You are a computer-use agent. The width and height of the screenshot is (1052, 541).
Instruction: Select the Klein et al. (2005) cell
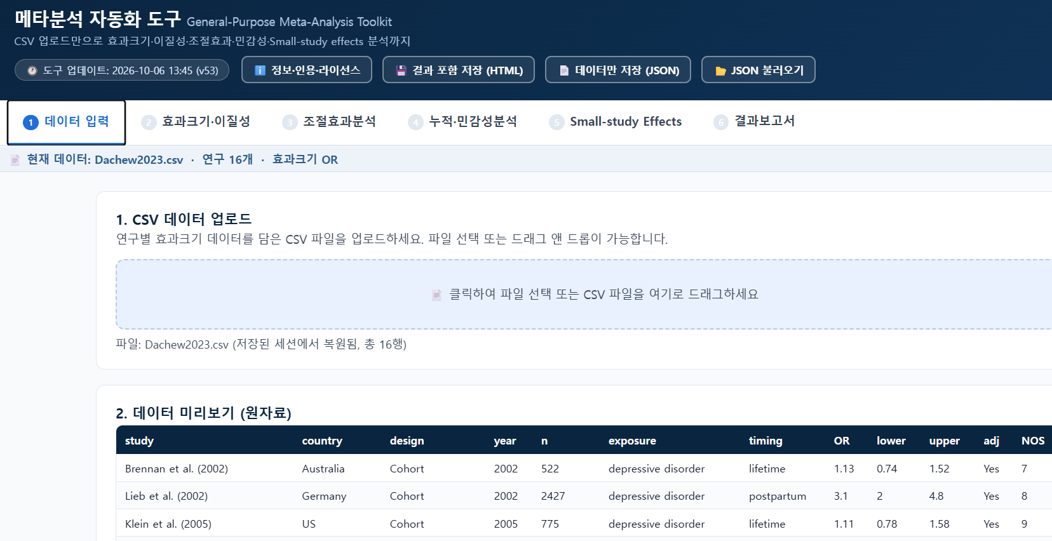click(x=169, y=524)
